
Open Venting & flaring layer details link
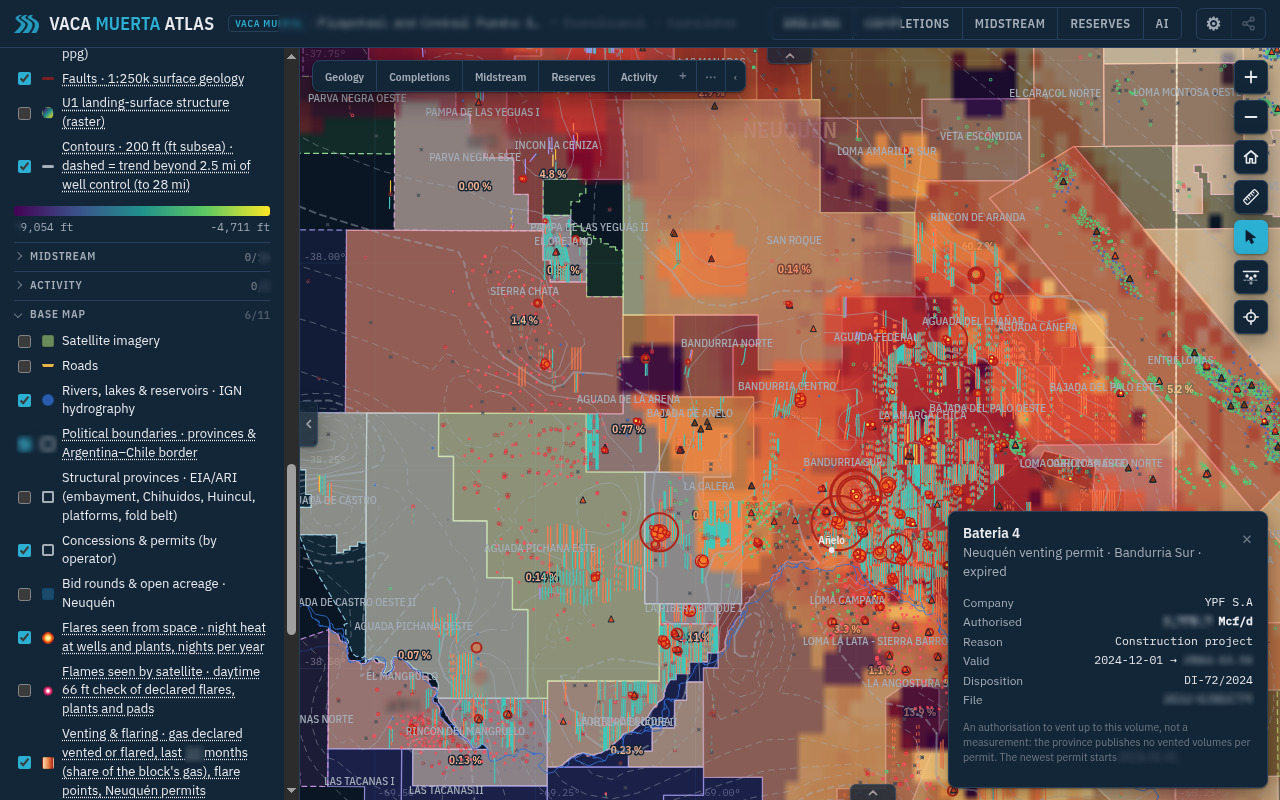point(155,762)
